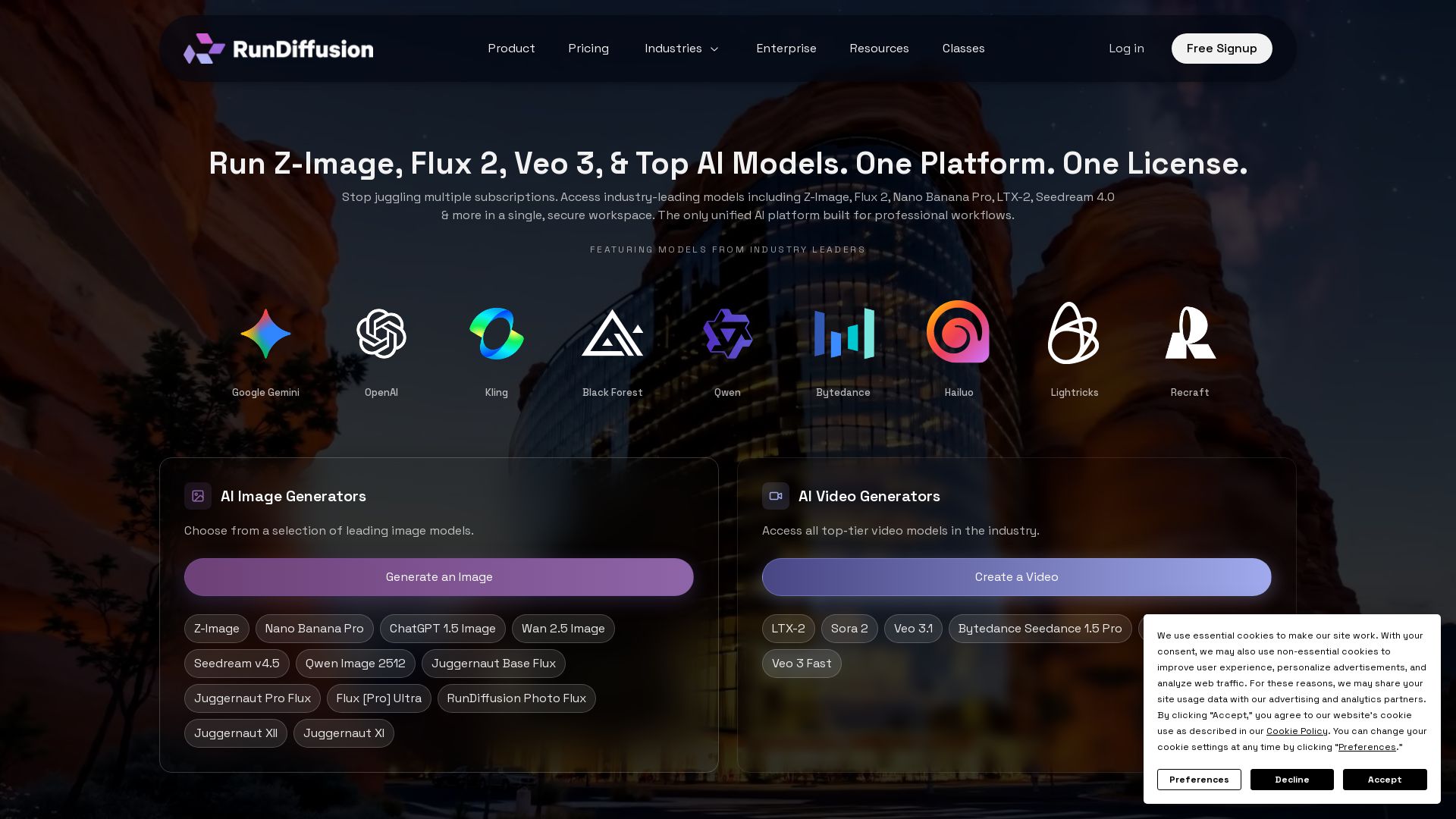Click the RunDiffusion logo icon

(x=204, y=49)
